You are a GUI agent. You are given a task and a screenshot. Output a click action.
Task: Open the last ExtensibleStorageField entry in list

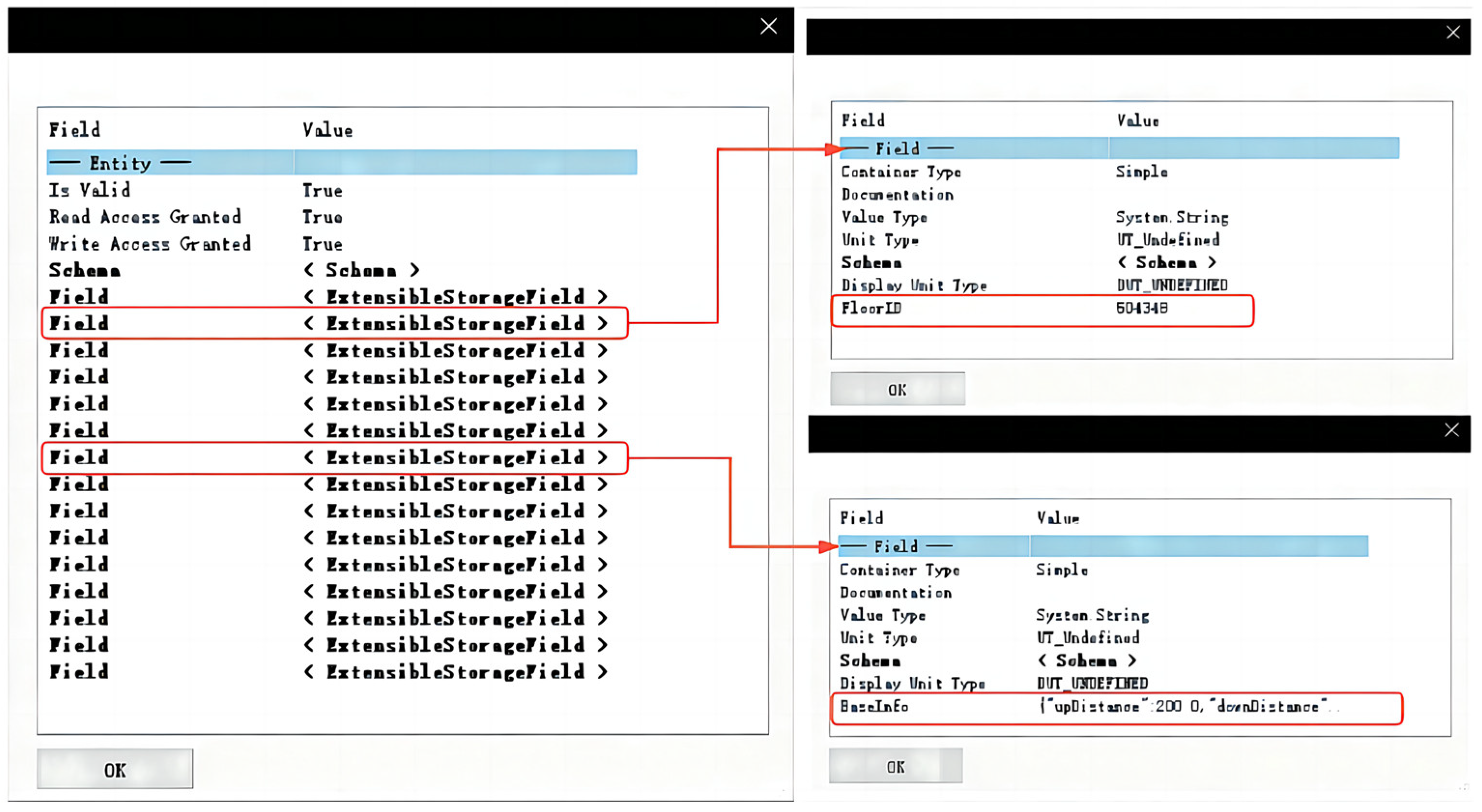[455, 671]
